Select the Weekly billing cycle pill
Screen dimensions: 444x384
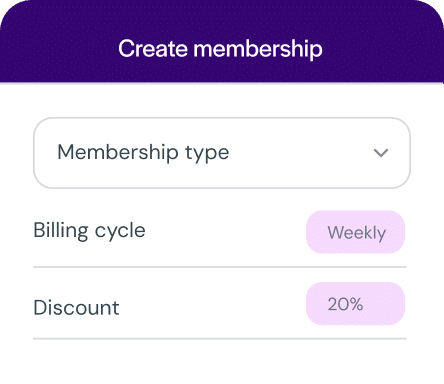point(355,232)
